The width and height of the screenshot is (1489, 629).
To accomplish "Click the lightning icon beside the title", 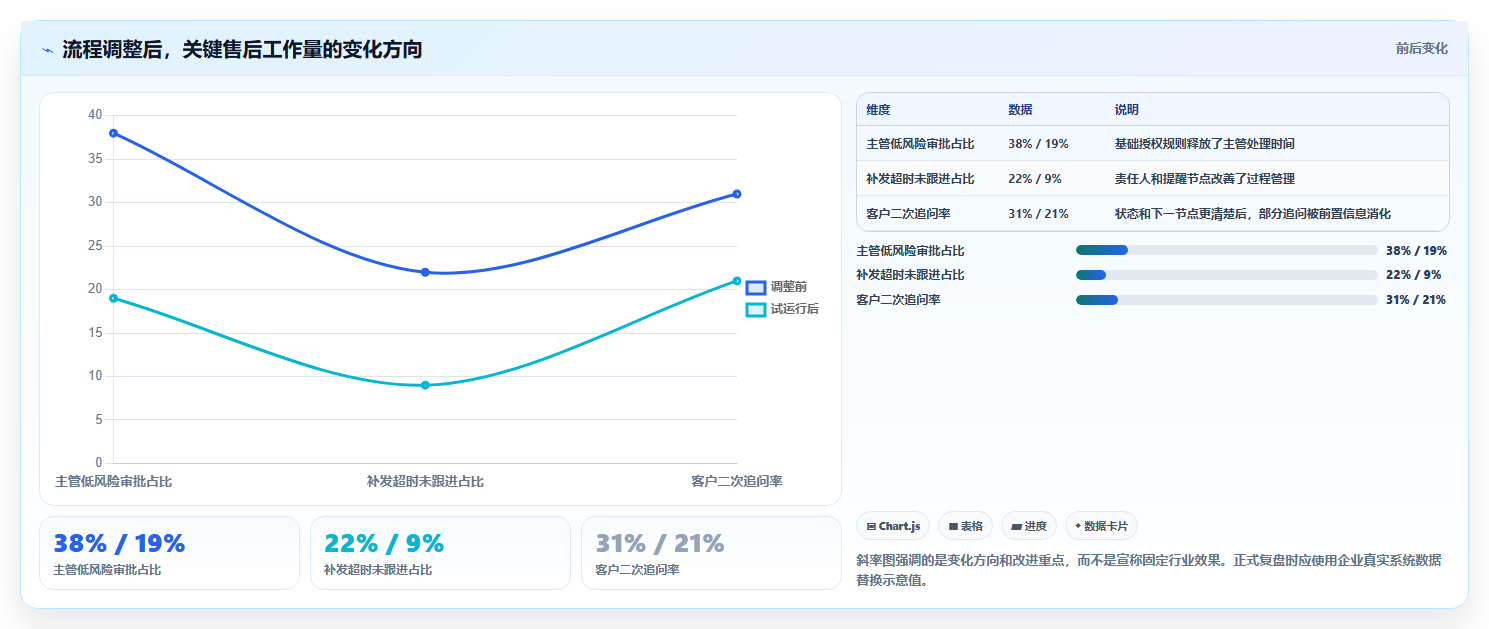I will pos(48,50).
